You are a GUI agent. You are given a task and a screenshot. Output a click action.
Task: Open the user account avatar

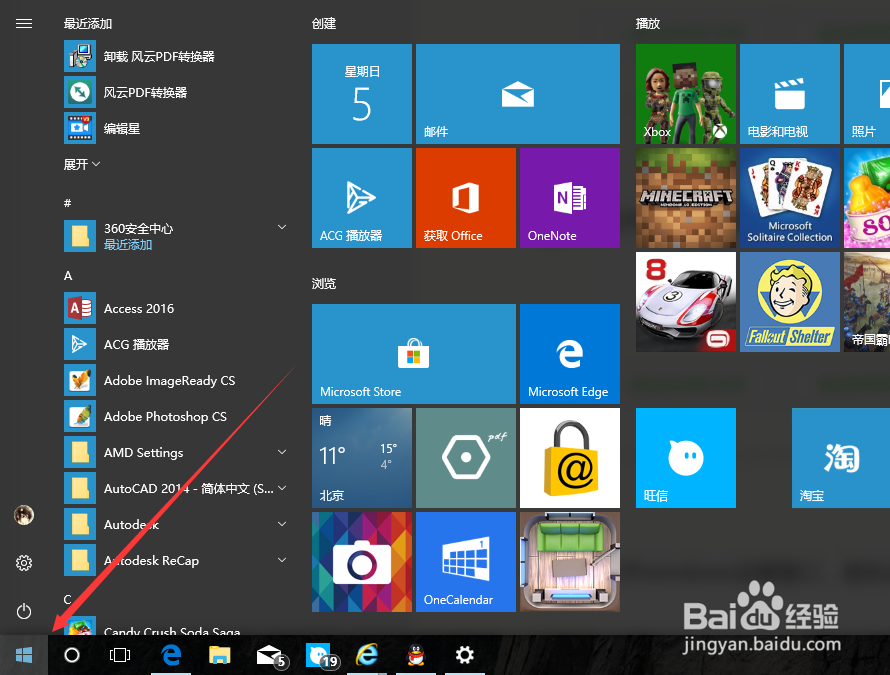click(24, 515)
